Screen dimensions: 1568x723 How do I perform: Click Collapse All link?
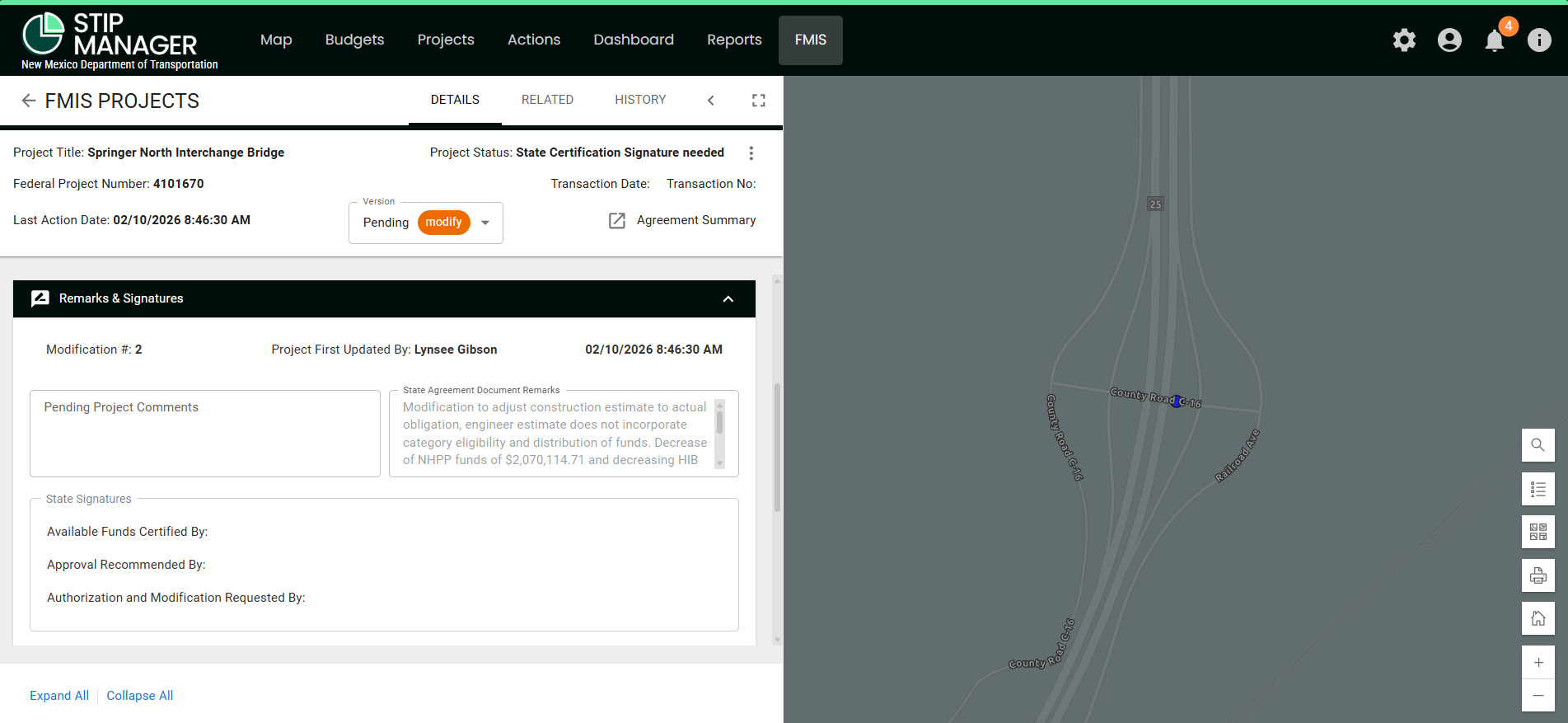(x=140, y=696)
